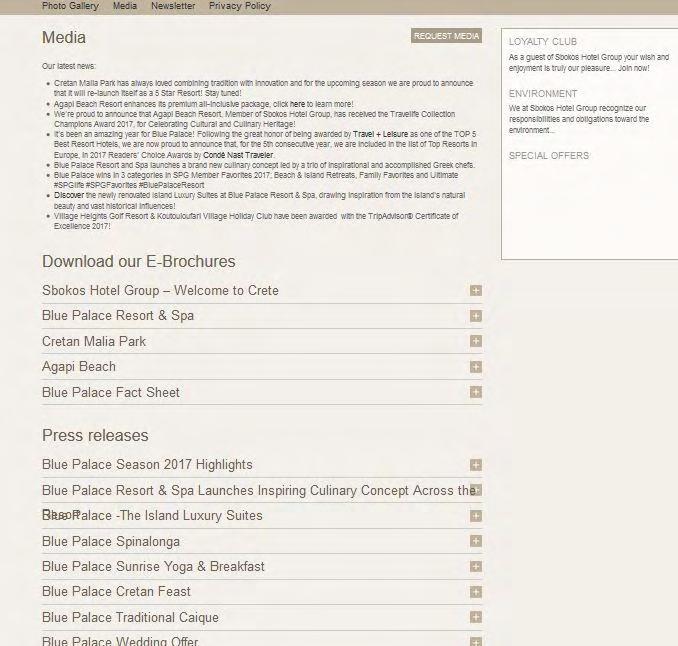Open the Travel + Leisure link
The width and height of the screenshot is (678, 646).
point(380,134)
